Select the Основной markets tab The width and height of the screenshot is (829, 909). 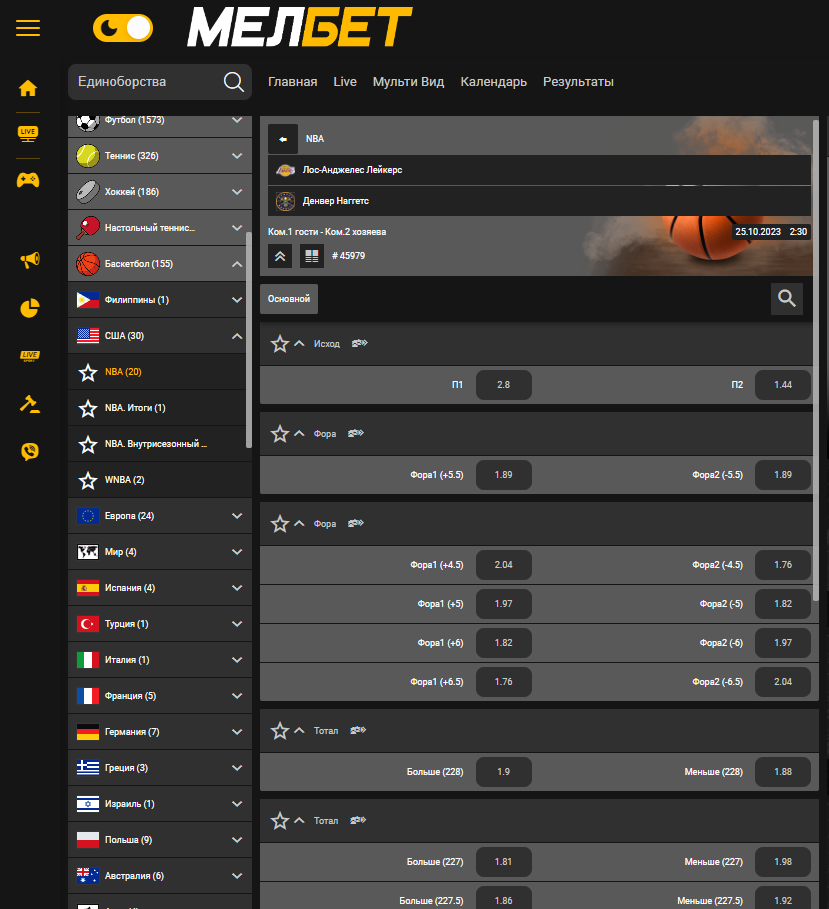289,299
